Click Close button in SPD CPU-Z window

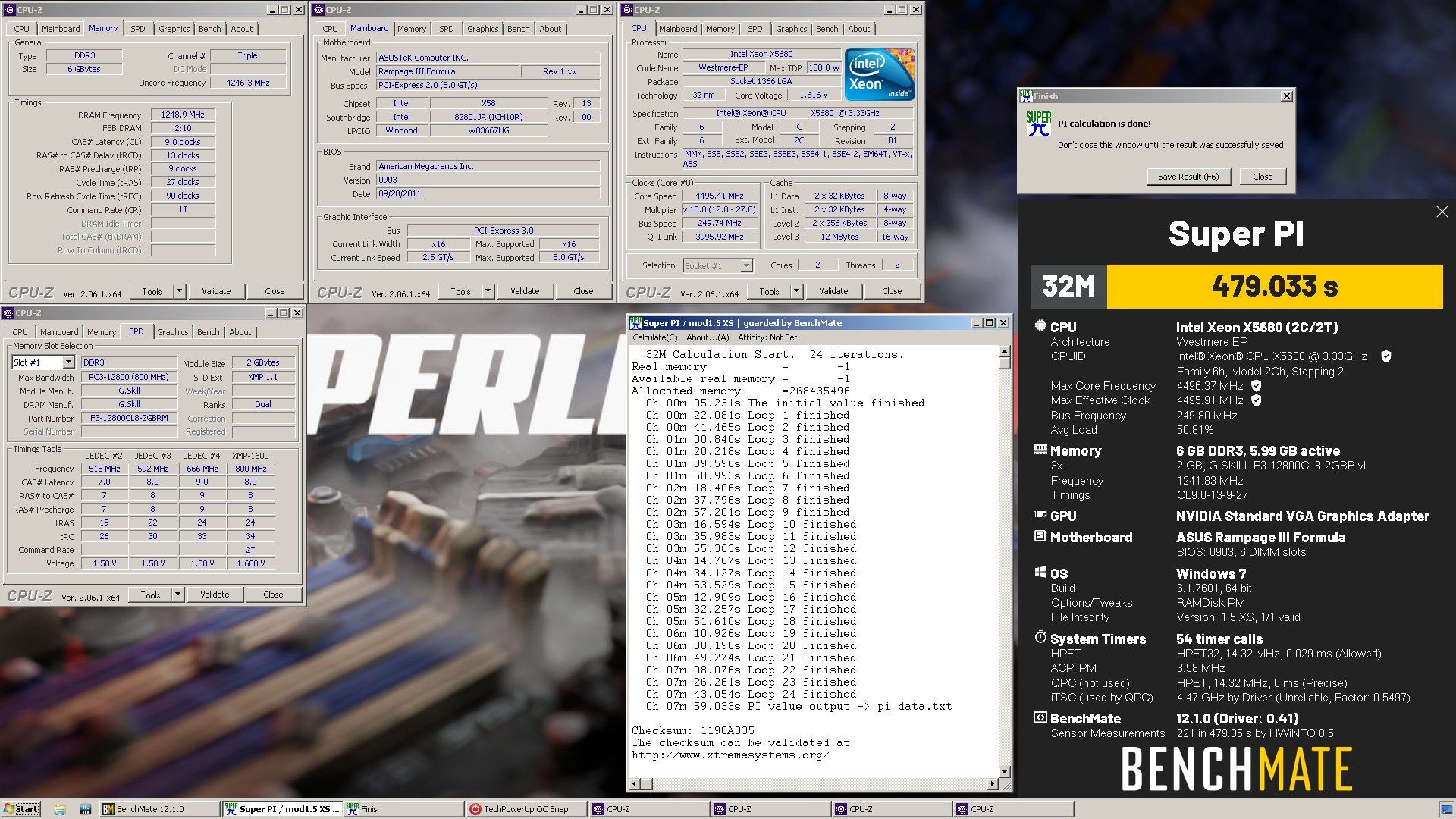tap(273, 595)
